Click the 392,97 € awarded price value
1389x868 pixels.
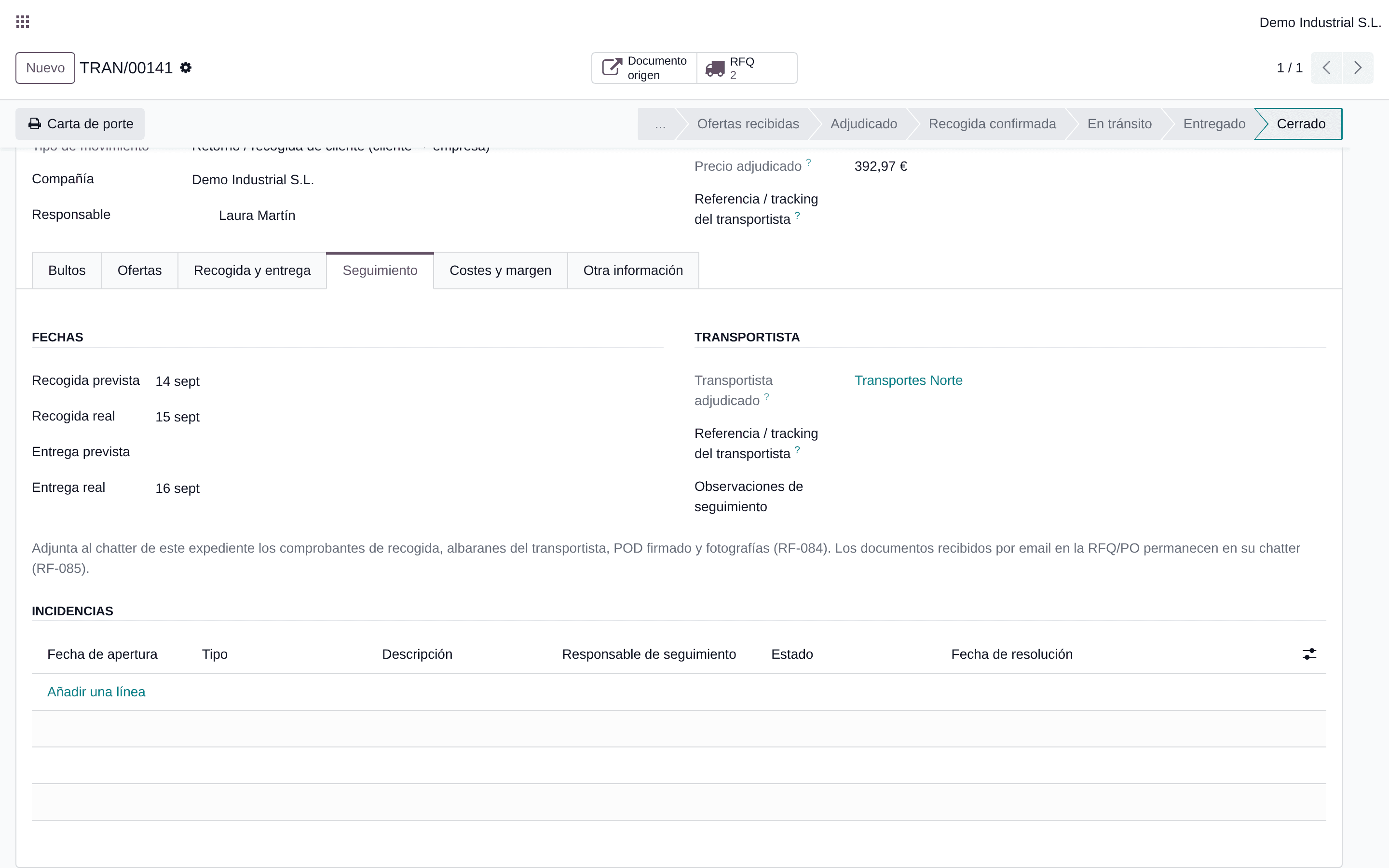[881, 166]
